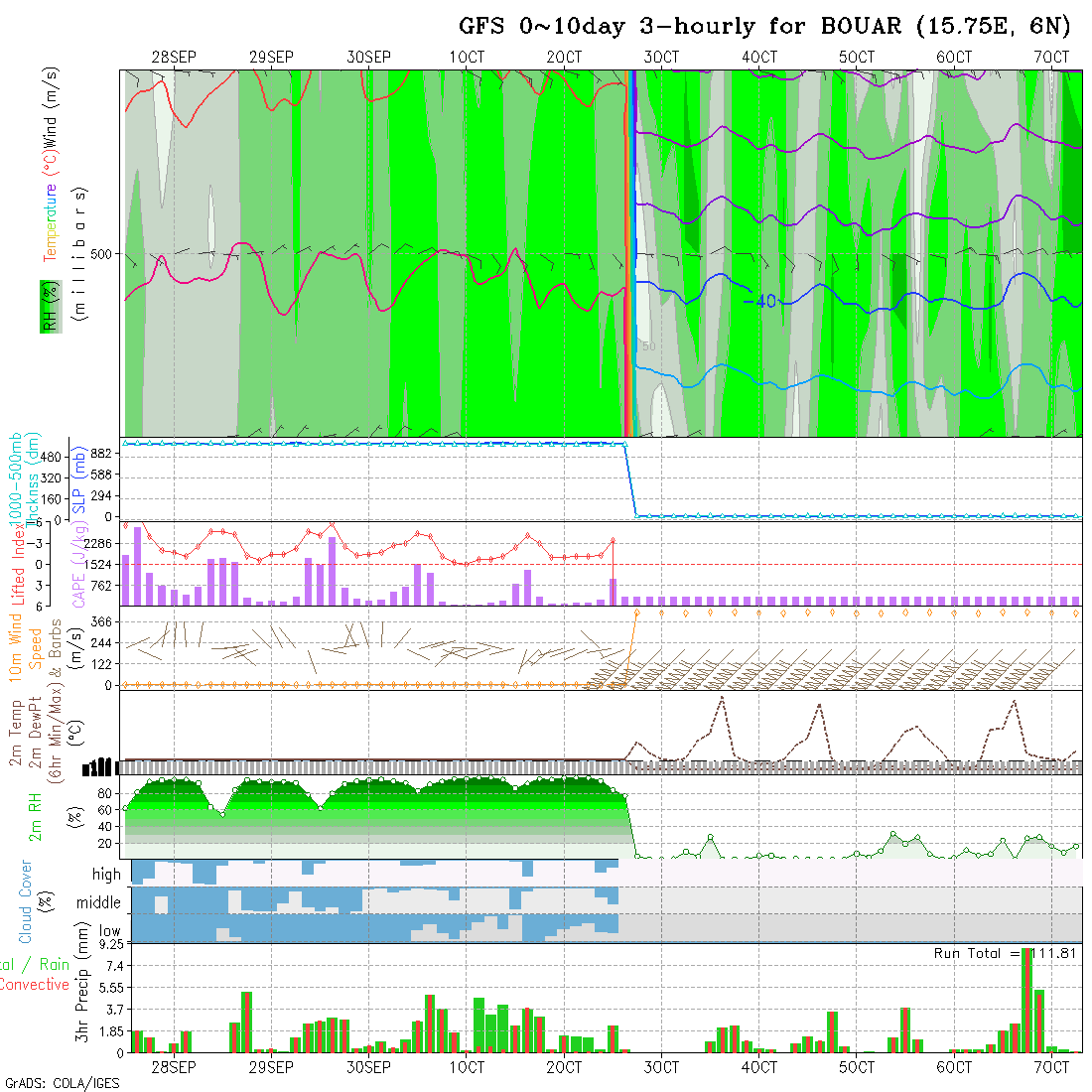1092x1092 pixels.
Task: Select the 'middle' cloud cover row label
Action: coord(98,903)
